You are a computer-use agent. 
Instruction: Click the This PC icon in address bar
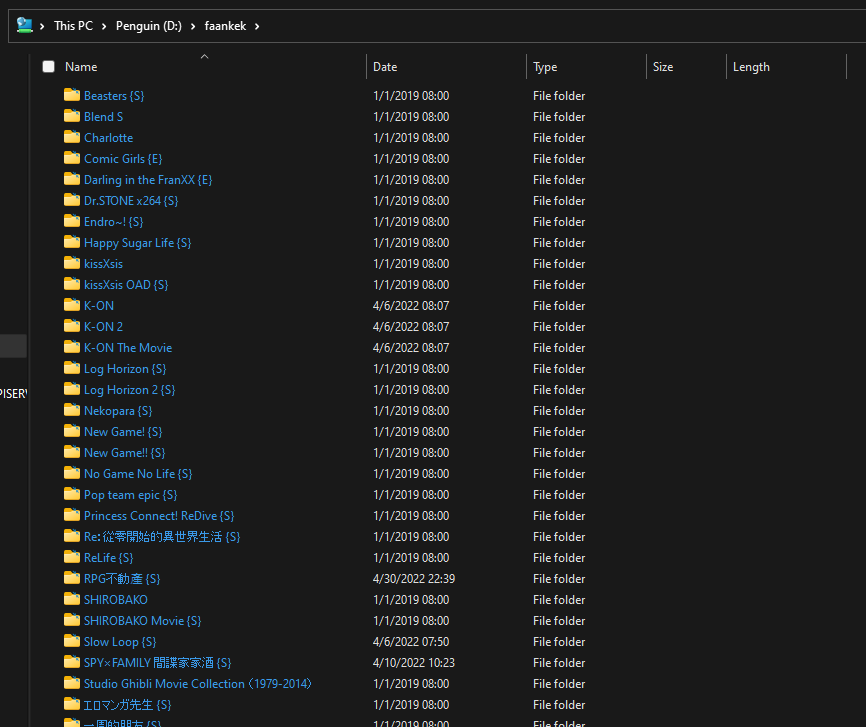coord(25,26)
